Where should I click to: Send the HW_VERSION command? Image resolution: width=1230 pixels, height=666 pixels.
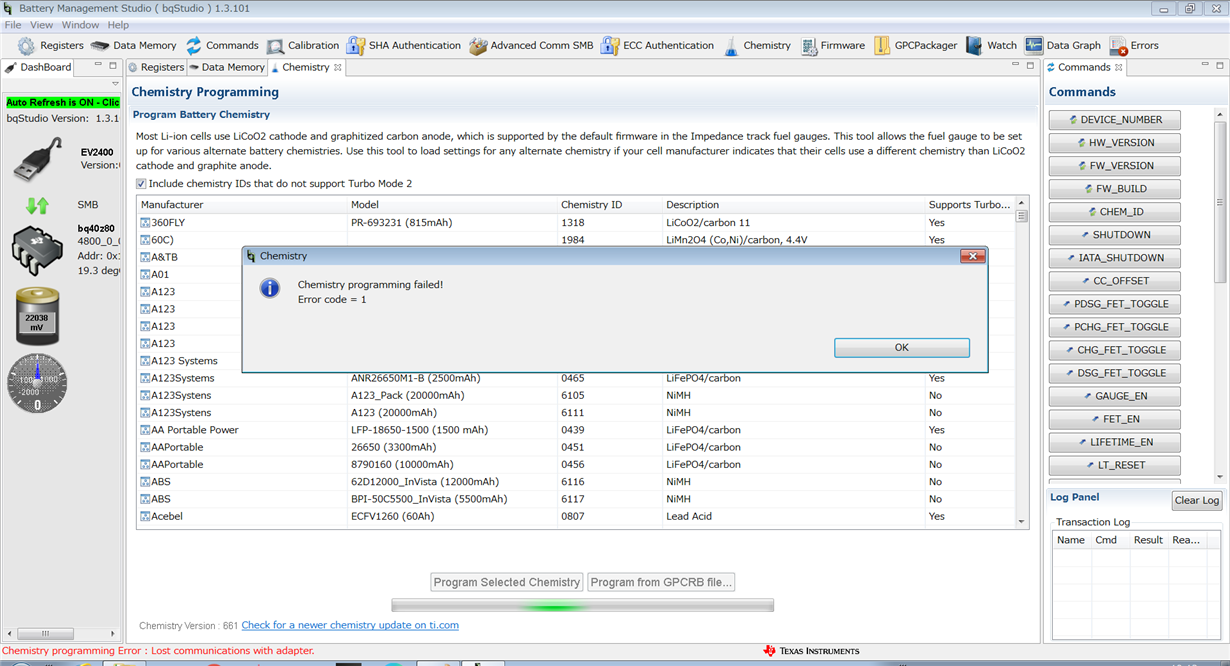point(1115,143)
